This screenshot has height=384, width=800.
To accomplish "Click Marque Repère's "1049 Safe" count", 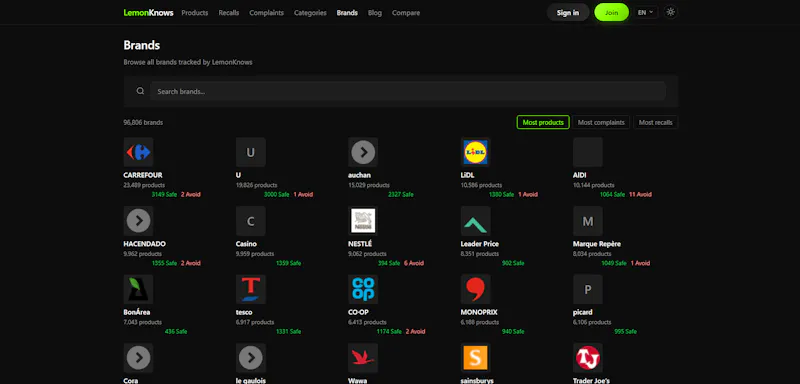I will click(613, 263).
